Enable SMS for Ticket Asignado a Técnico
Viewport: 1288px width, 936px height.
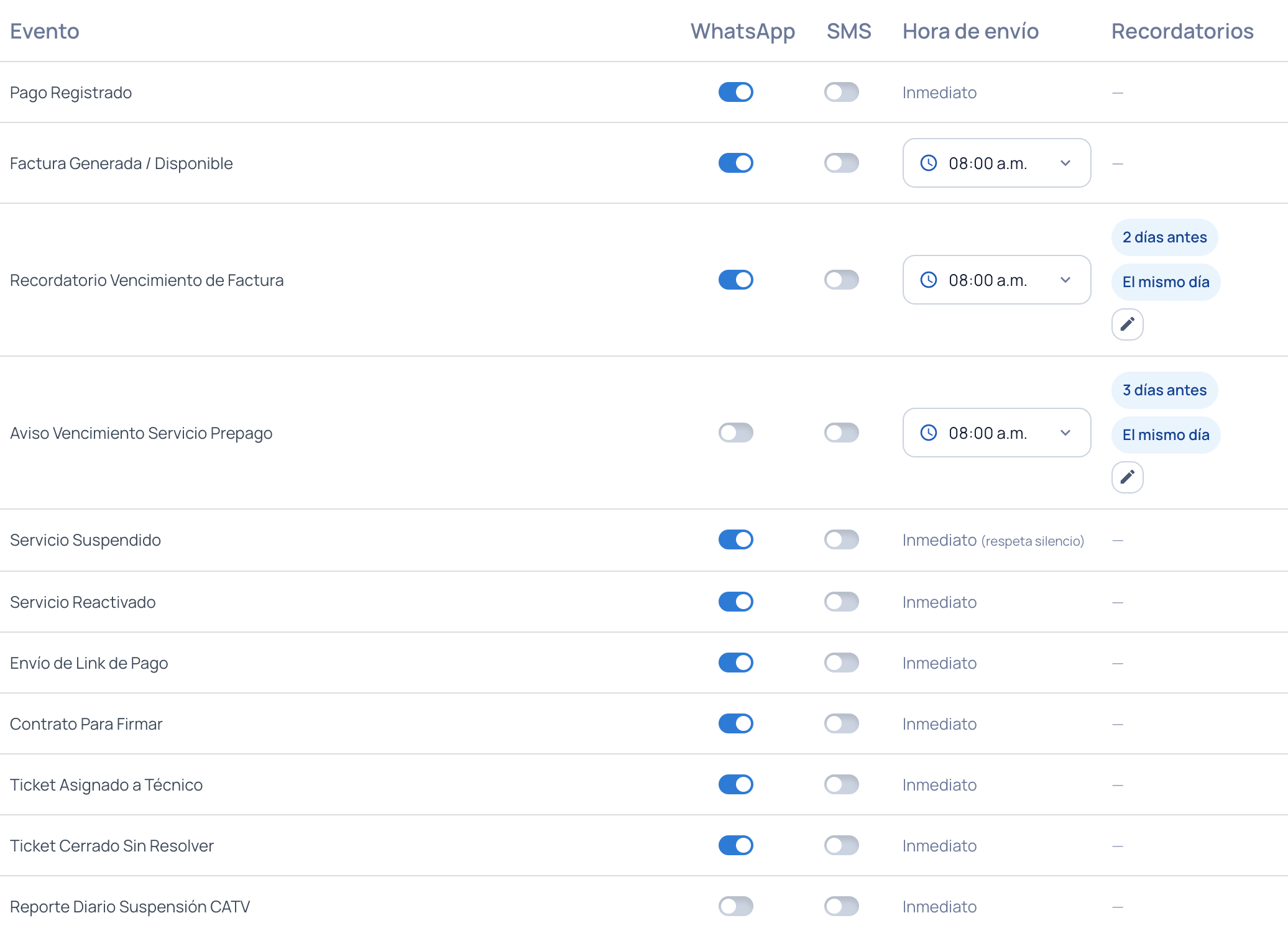click(x=841, y=784)
